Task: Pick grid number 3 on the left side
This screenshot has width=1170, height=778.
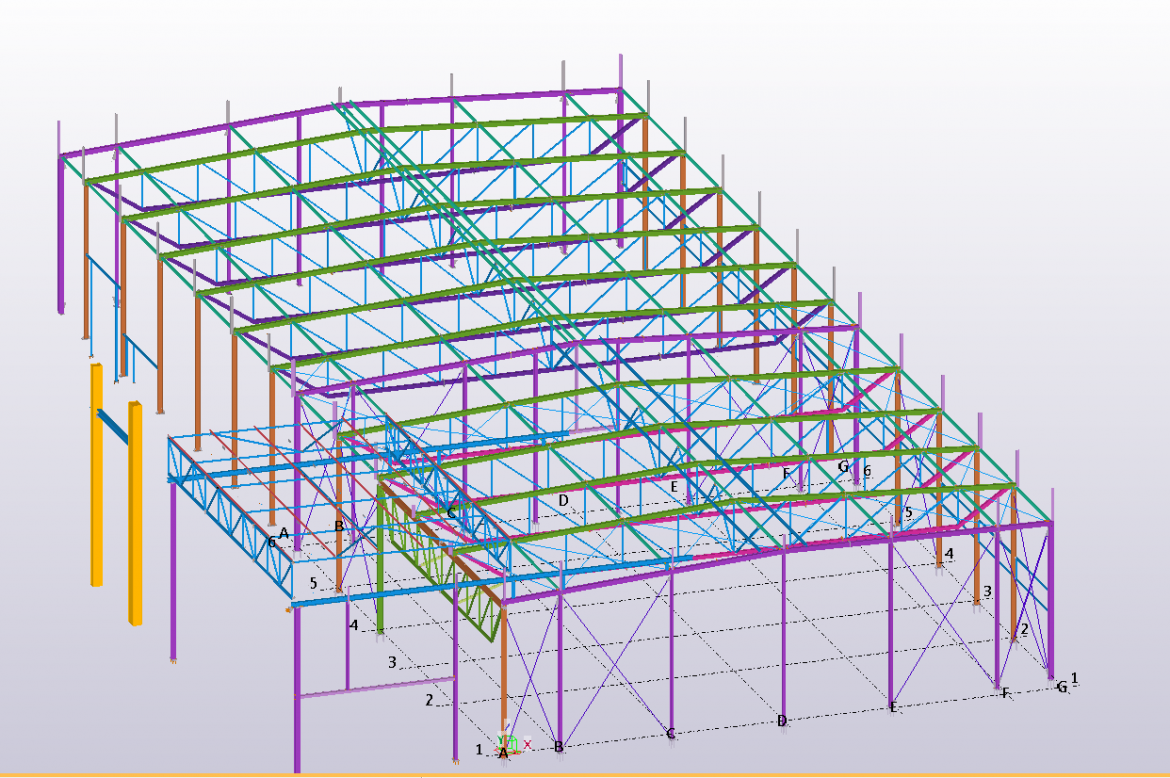Action: pos(392,662)
